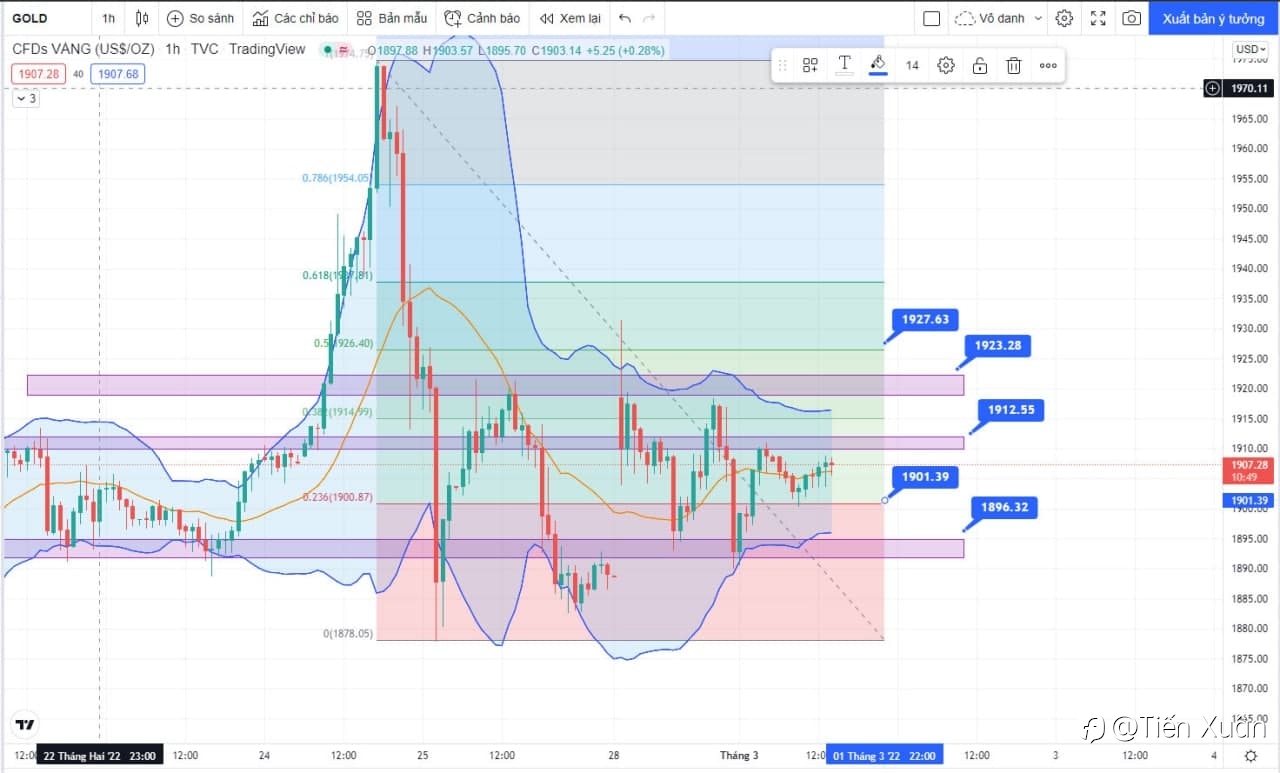
Task: Open chart settings gear in top bar
Action: pyautogui.click(x=1065, y=18)
